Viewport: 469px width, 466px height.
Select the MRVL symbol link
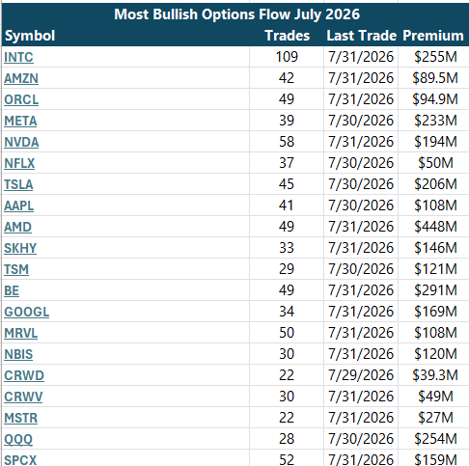coord(21,333)
